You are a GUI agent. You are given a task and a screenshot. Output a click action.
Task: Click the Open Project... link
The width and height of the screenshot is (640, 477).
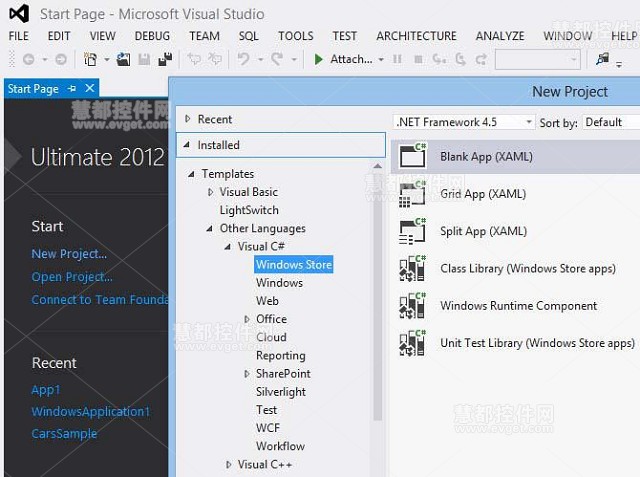pos(72,277)
